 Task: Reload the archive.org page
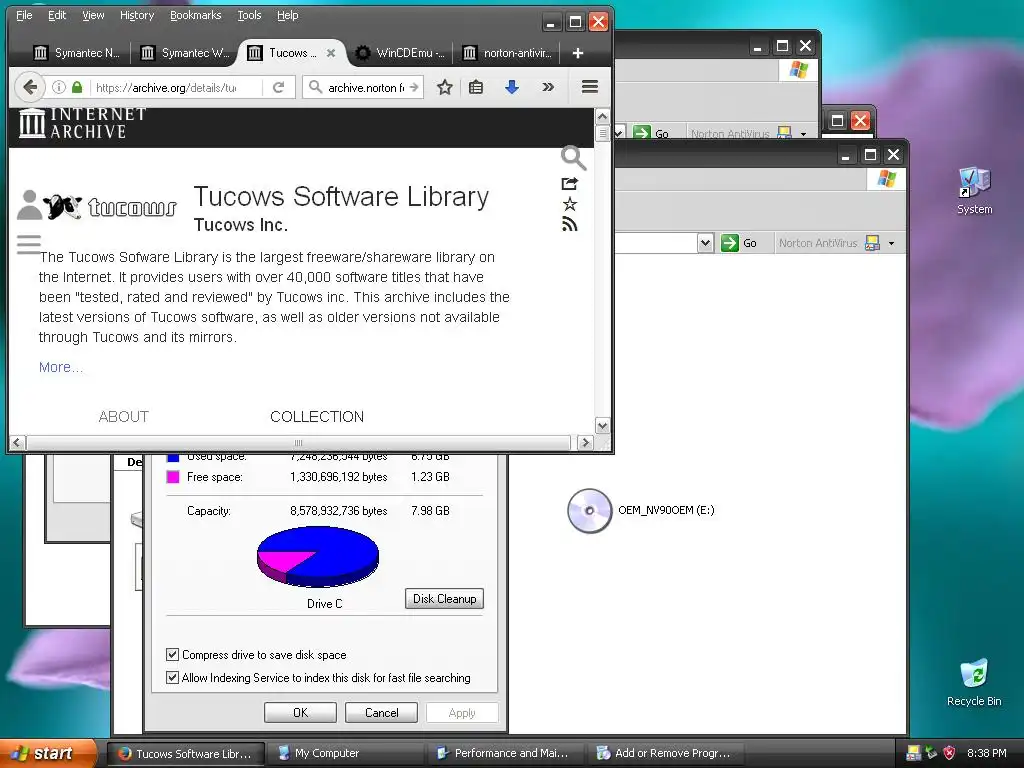pos(278,87)
